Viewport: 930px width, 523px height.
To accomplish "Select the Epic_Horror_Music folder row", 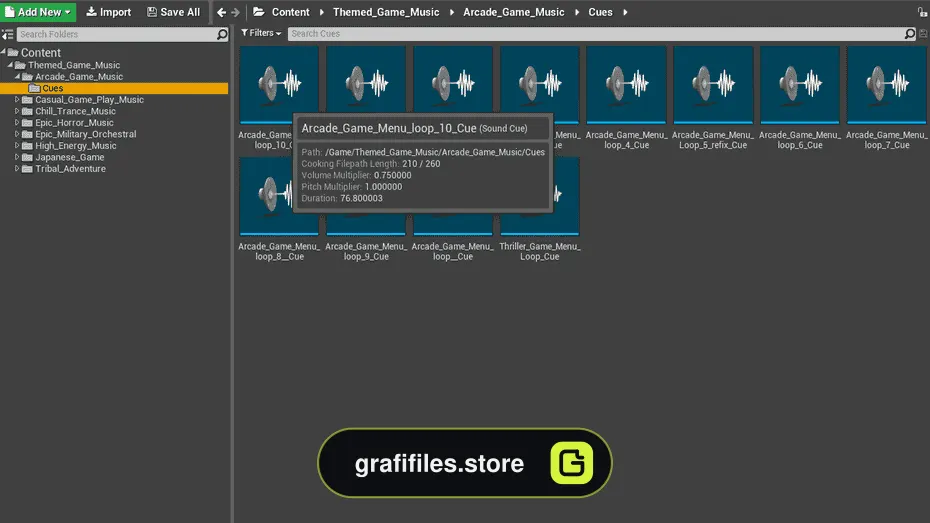I will pos(114,123).
